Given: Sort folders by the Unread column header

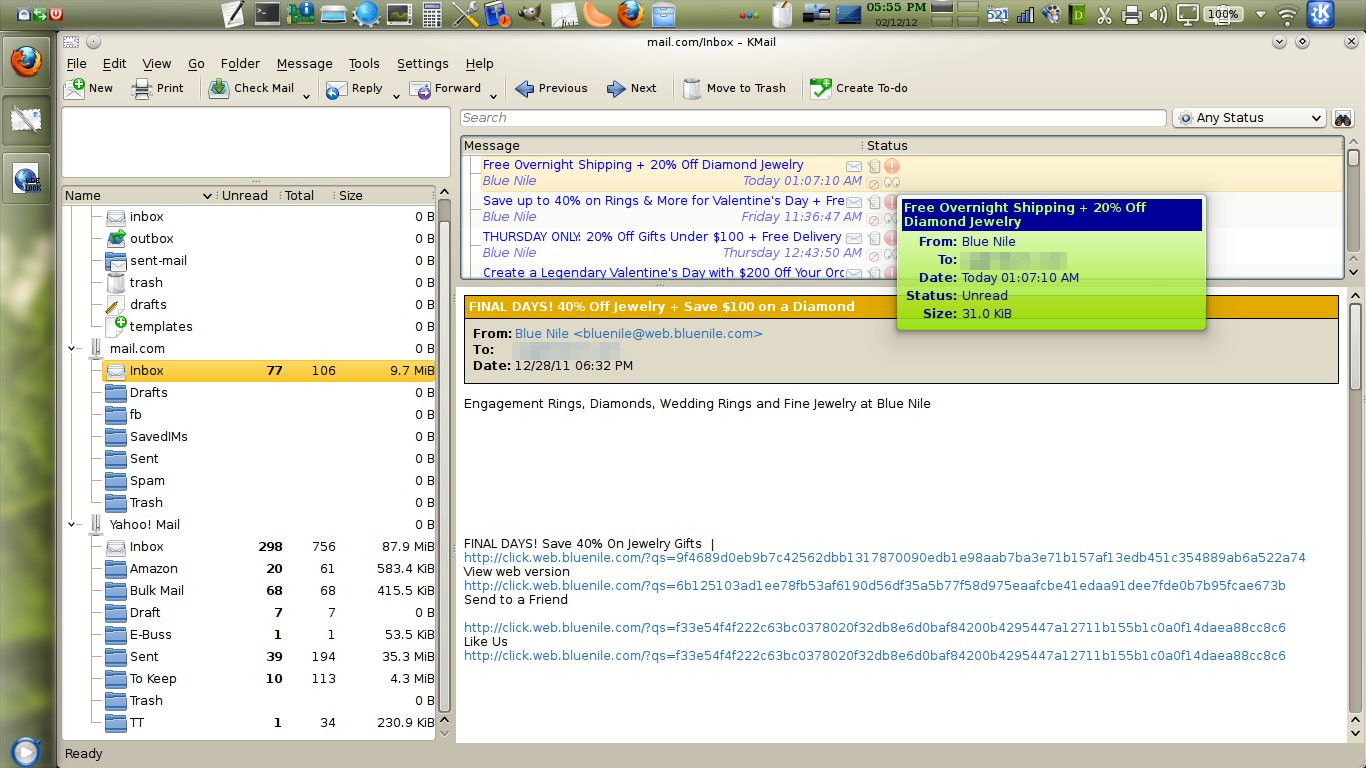Looking at the screenshot, I should click(x=244, y=196).
